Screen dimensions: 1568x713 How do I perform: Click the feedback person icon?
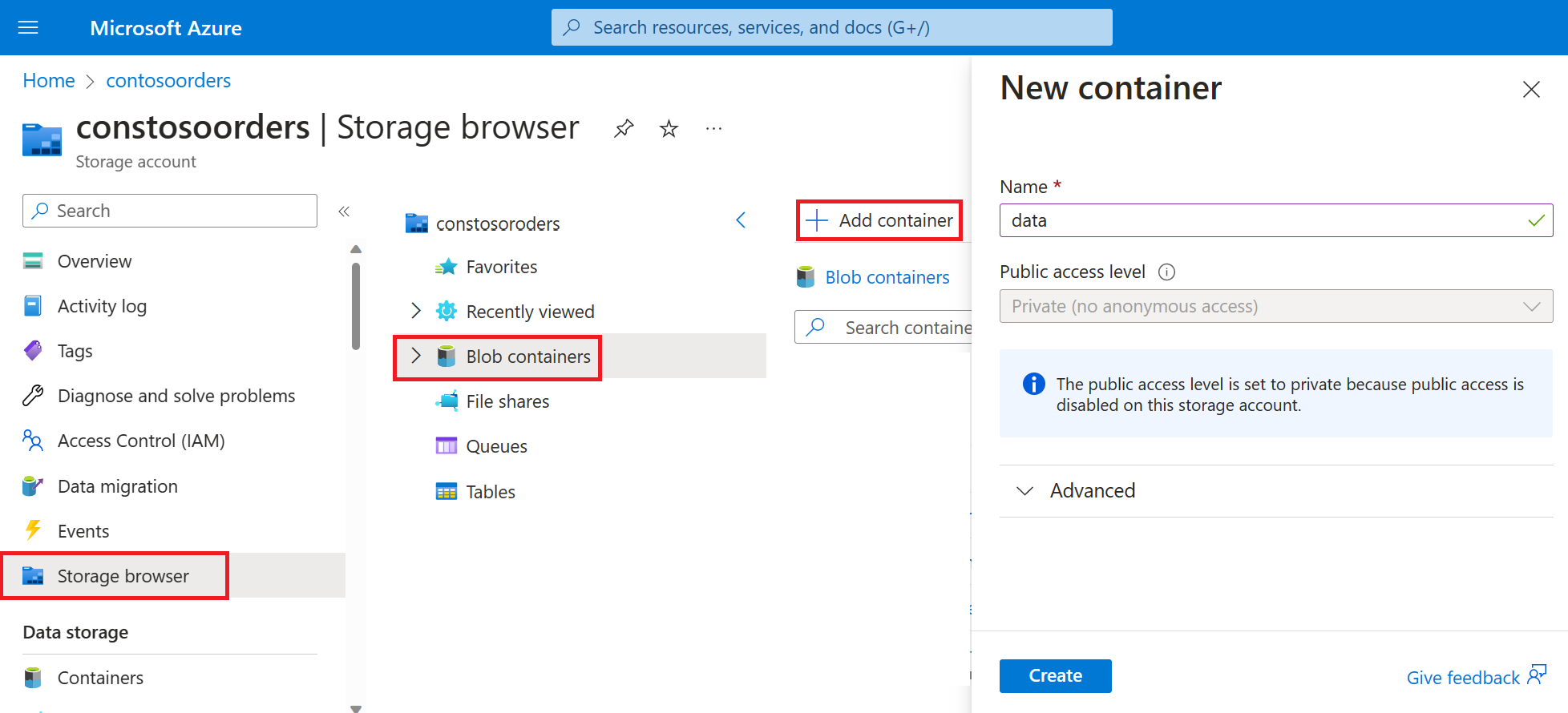(1536, 675)
